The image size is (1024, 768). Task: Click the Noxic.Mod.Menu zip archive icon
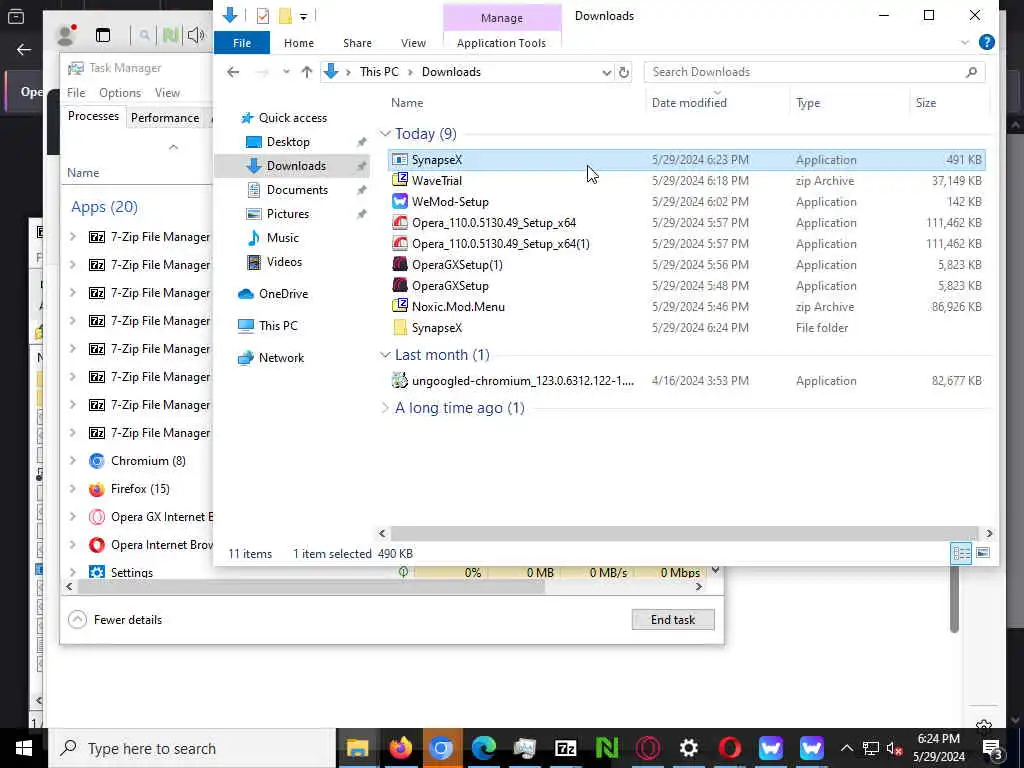pyautogui.click(x=400, y=306)
